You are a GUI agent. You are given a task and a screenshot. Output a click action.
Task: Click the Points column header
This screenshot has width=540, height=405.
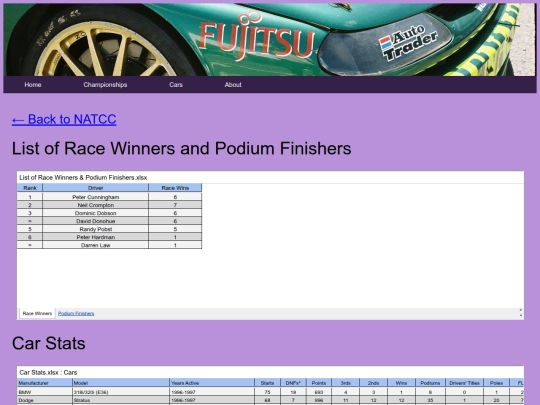click(319, 383)
